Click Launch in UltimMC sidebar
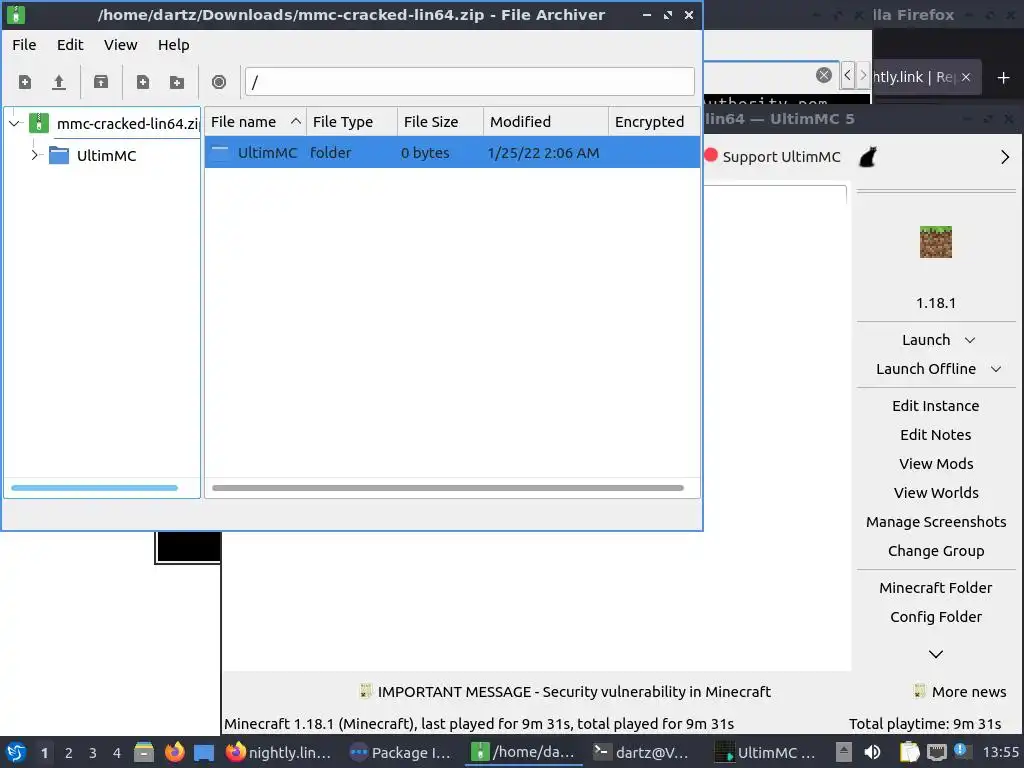 [x=926, y=340]
